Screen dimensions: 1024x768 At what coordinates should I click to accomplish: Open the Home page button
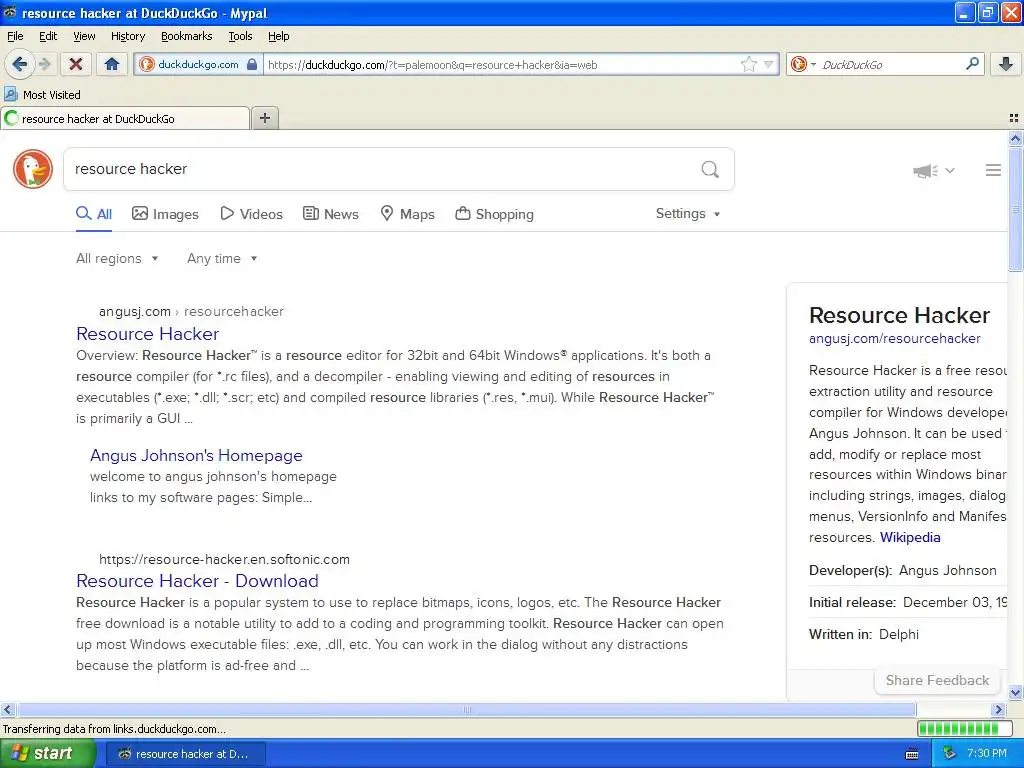click(x=112, y=64)
